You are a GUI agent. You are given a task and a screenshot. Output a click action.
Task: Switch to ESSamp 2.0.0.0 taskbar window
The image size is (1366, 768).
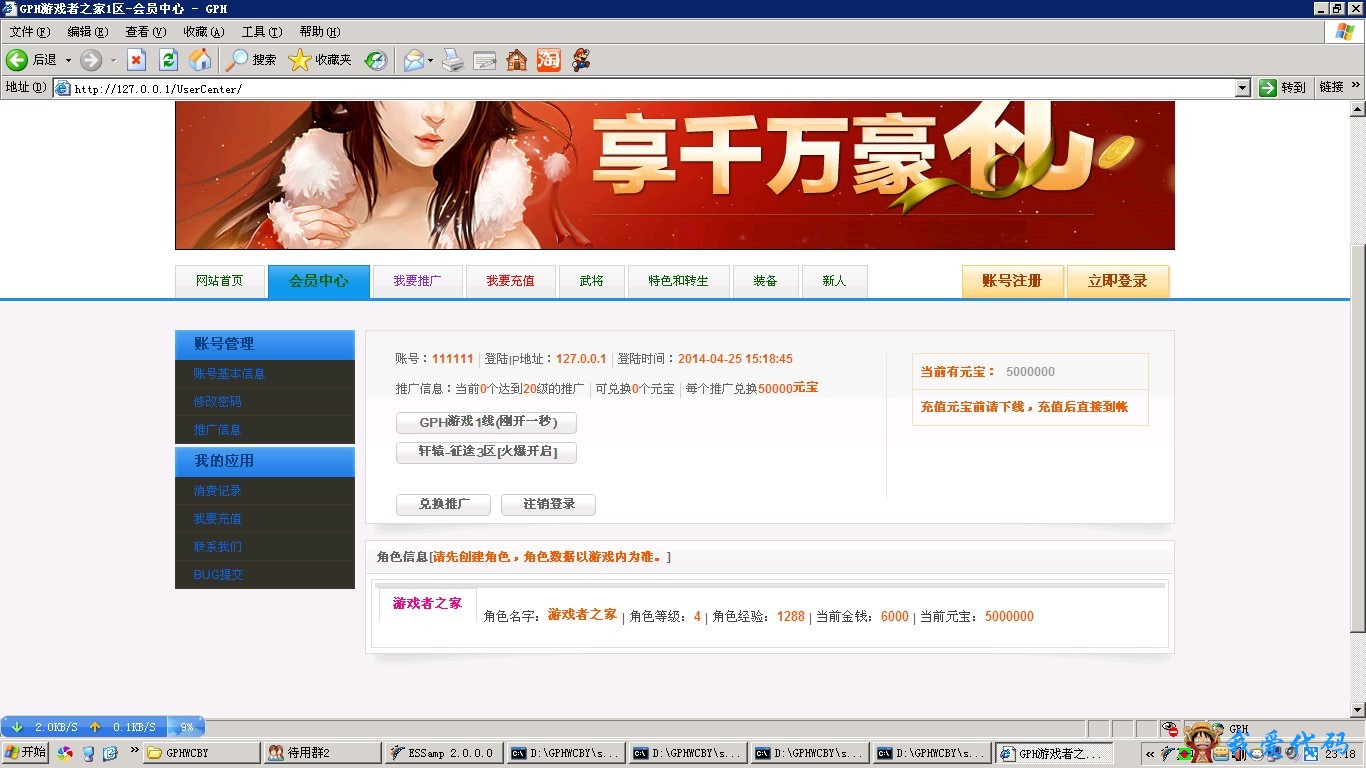[x=443, y=753]
